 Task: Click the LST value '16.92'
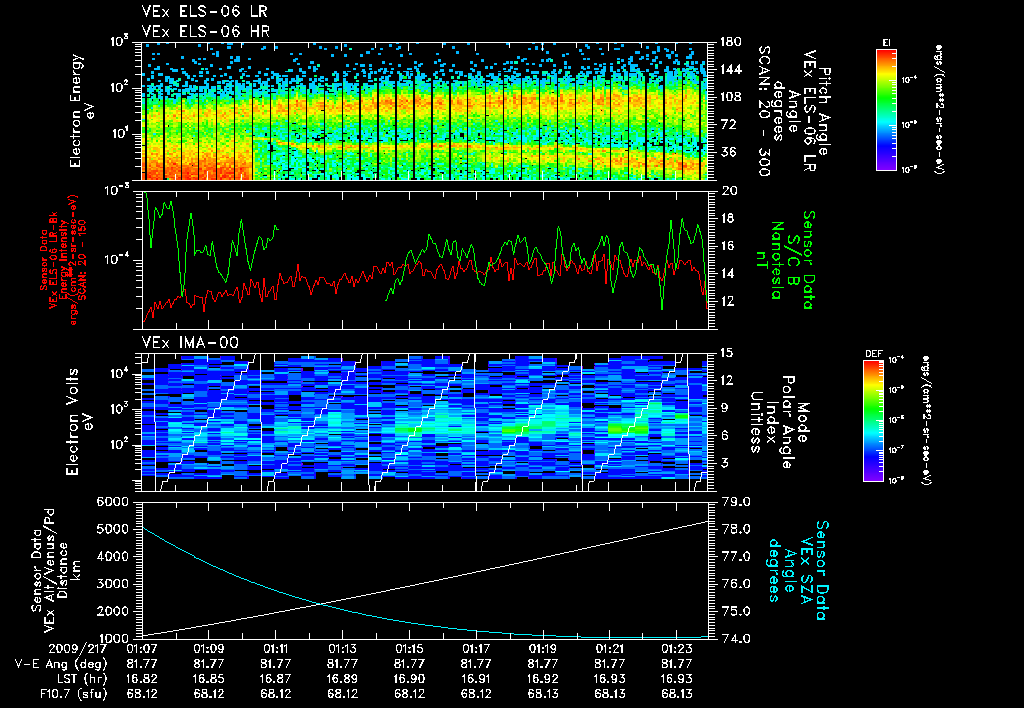(543, 679)
